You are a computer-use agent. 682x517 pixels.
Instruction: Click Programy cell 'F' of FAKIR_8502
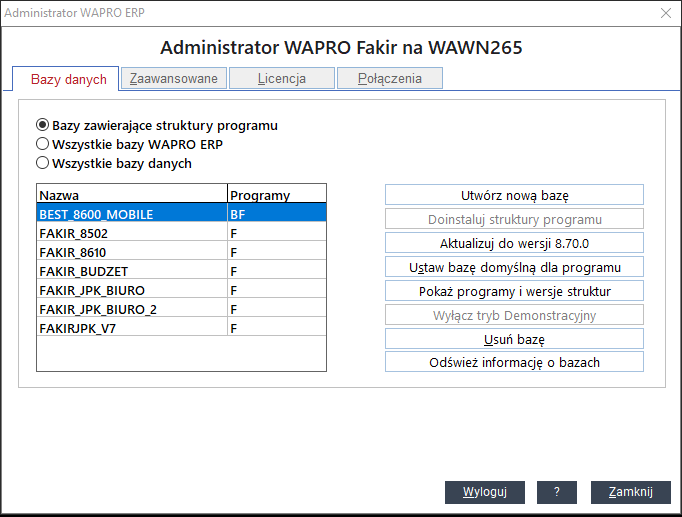(x=277, y=233)
